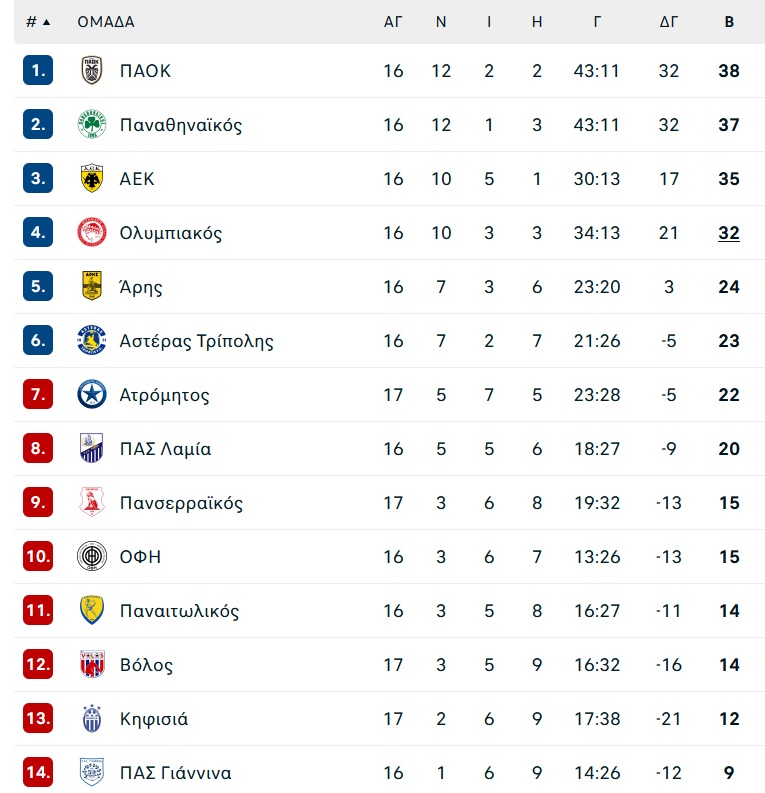The image size is (765, 793).
Task: Click the Ολυμπιακός red round emblem
Action: click(x=92, y=233)
